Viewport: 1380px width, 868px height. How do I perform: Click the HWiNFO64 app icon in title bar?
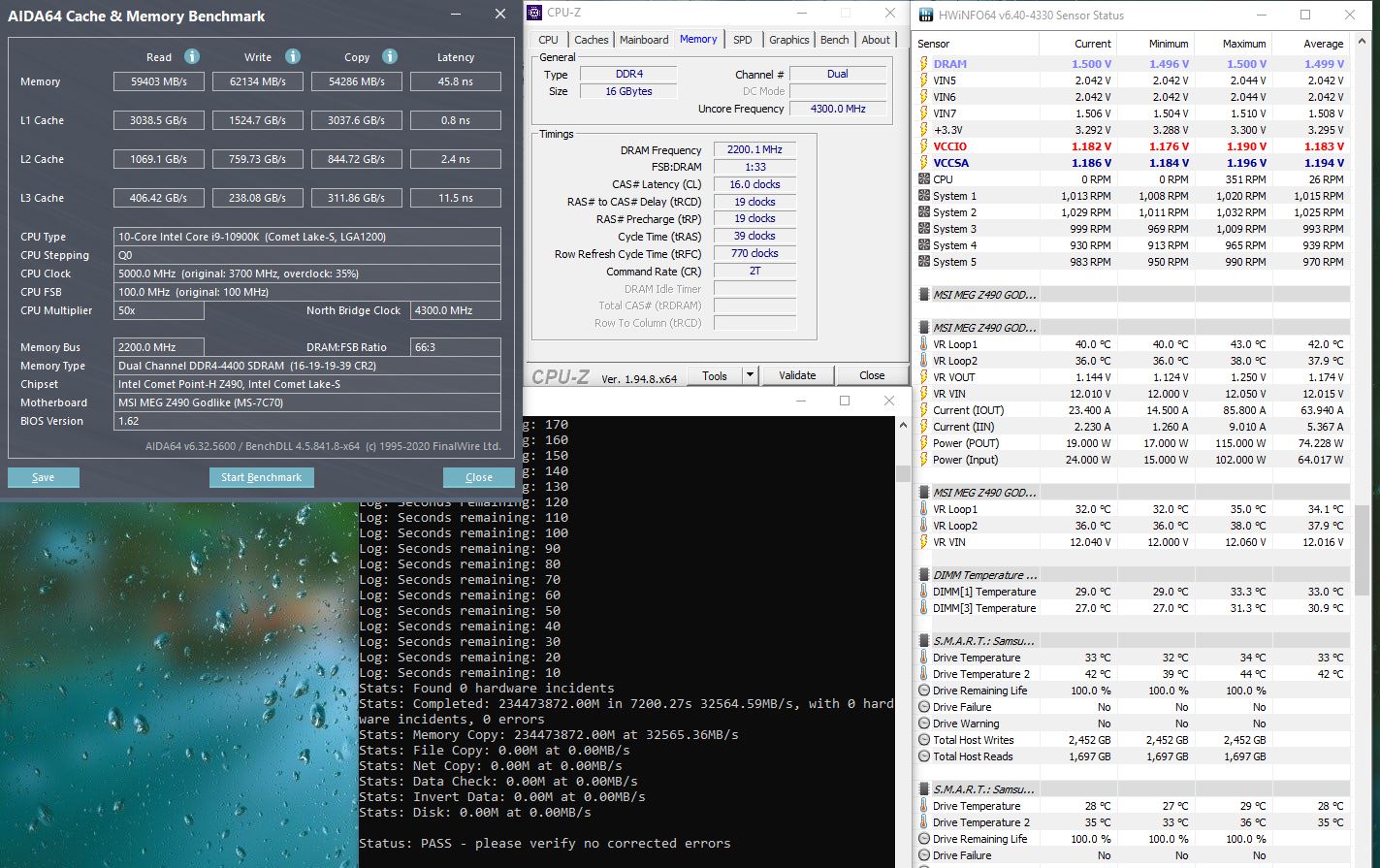924,15
